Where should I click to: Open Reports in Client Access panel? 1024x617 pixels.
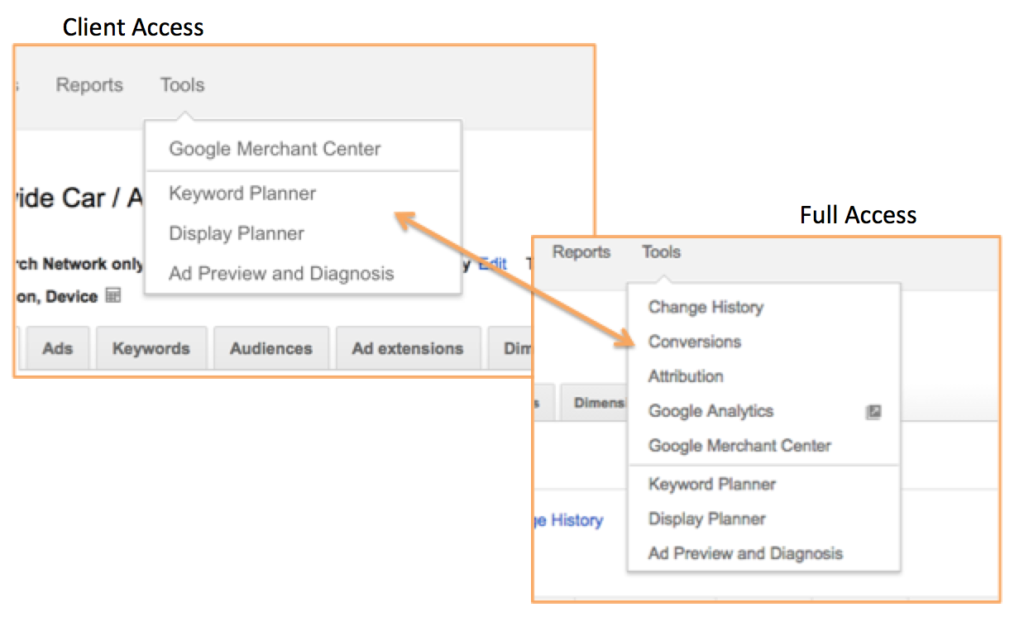89,85
